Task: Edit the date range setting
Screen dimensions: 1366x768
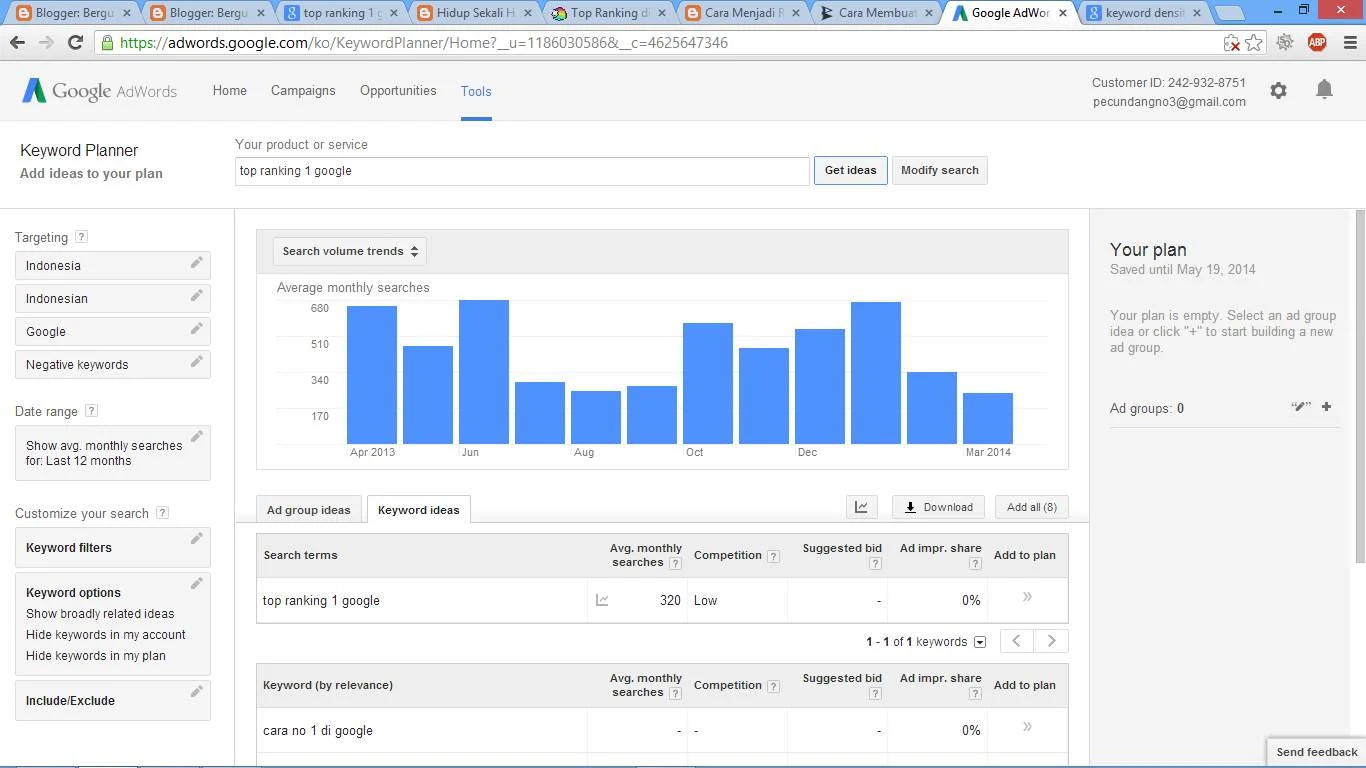Action: pyautogui.click(x=197, y=436)
